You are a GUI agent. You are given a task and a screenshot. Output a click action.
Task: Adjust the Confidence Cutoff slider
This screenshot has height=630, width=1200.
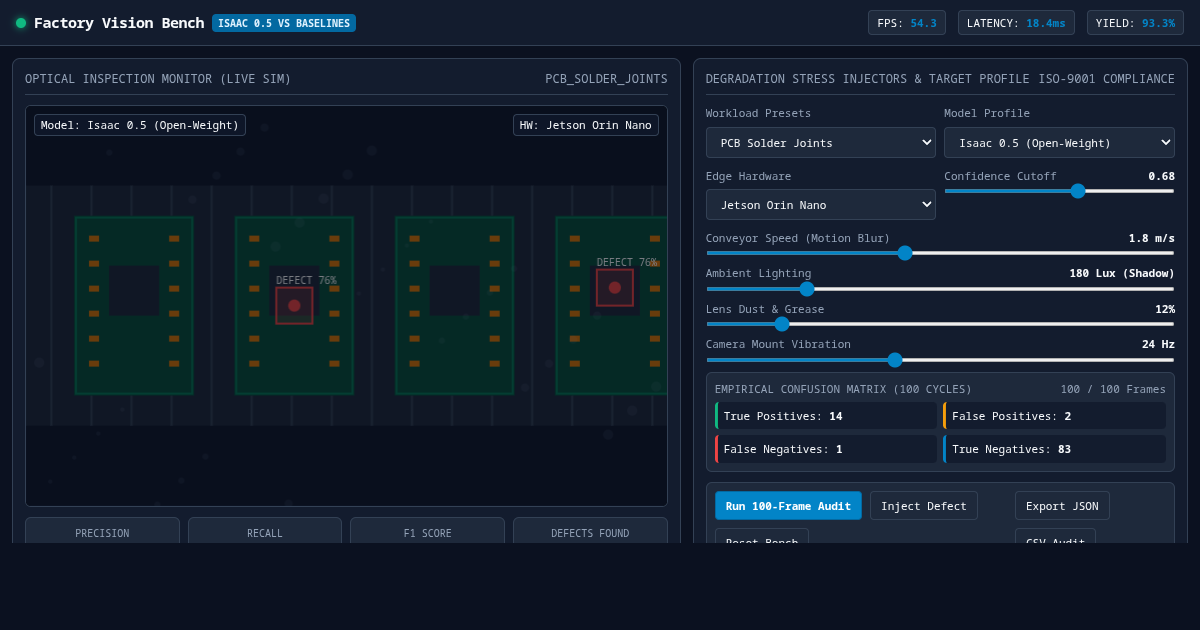[1059, 191]
